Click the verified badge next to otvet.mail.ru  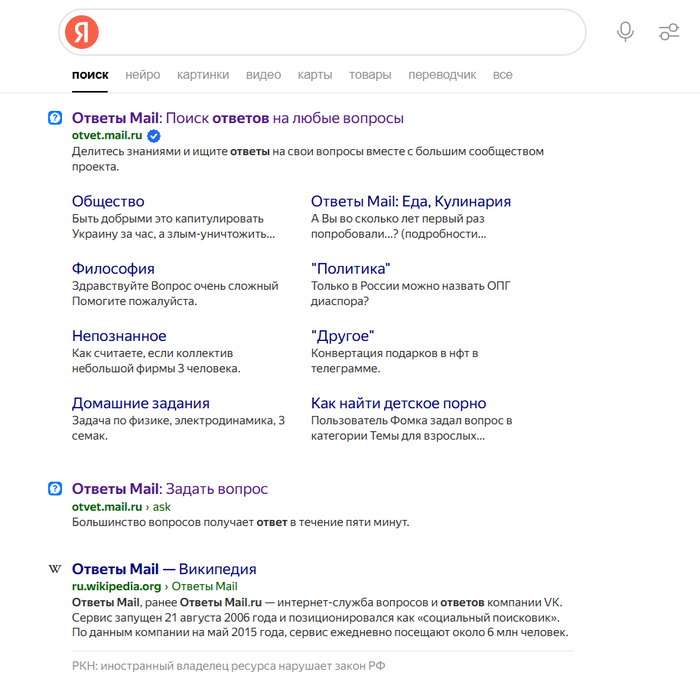point(154,135)
